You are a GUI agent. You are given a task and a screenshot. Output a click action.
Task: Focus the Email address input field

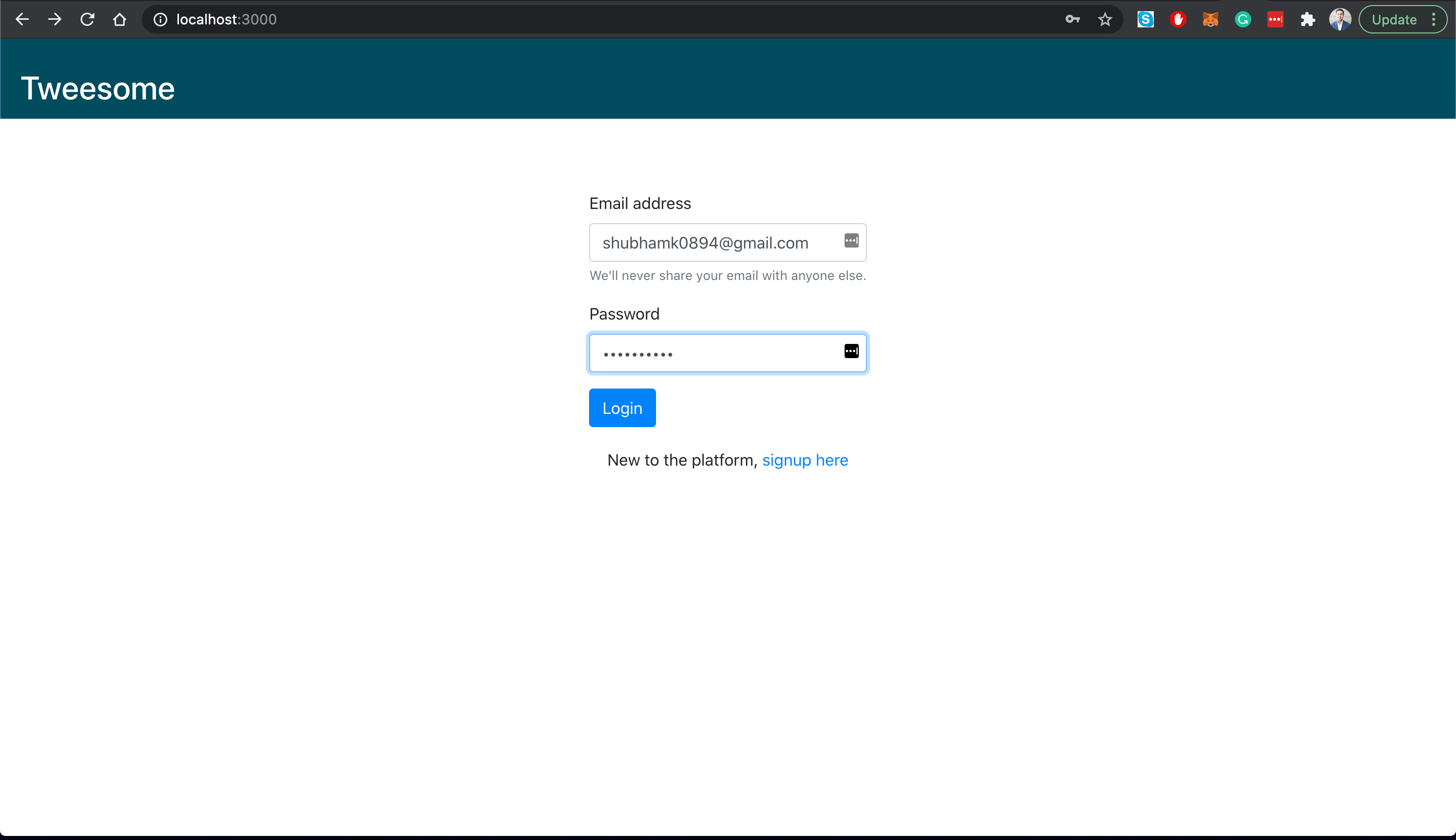pos(715,243)
